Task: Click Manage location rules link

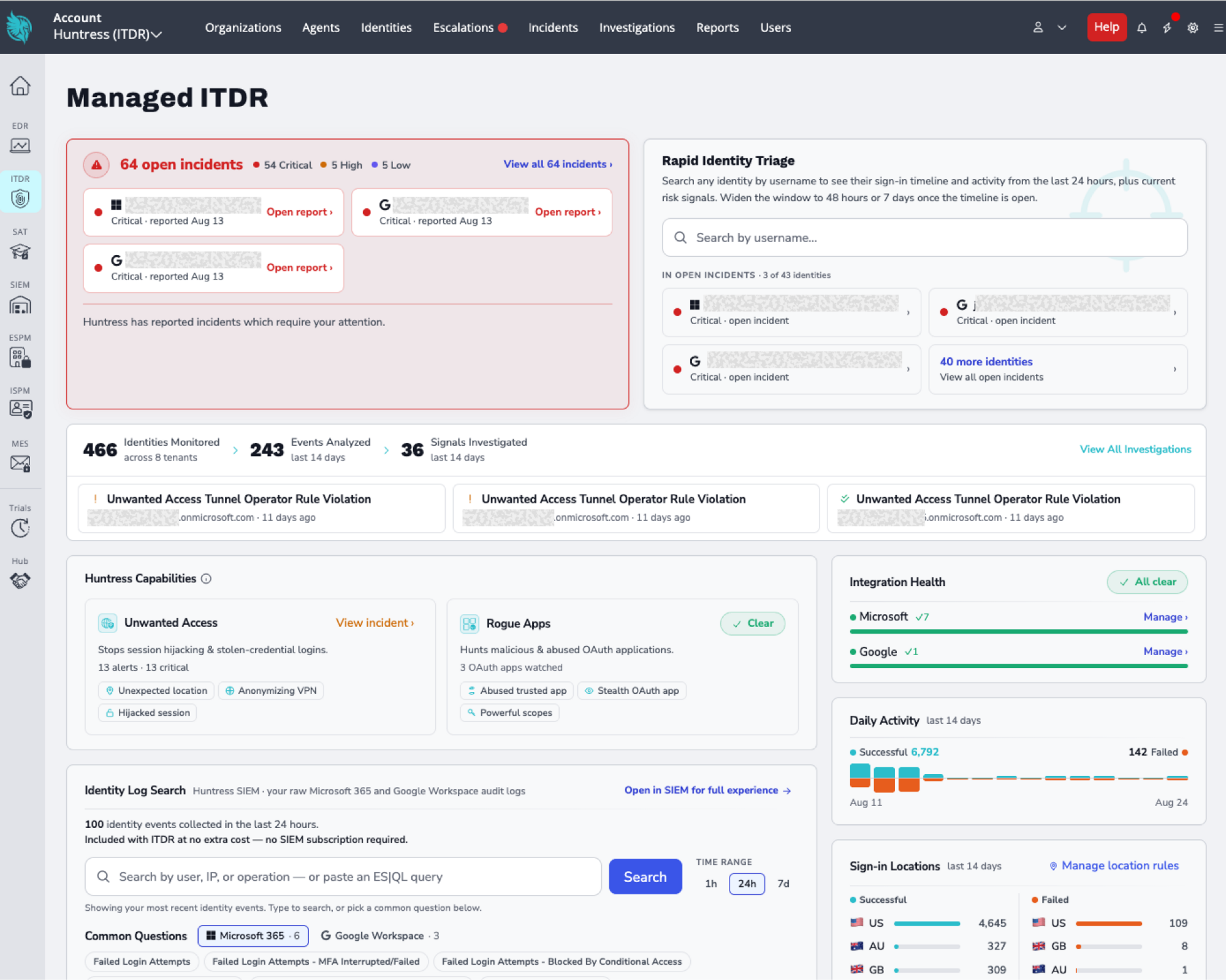Action: pyautogui.click(x=1114, y=866)
